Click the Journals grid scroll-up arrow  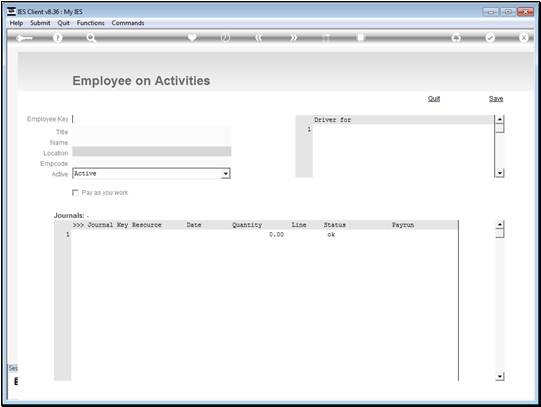(500, 225)
